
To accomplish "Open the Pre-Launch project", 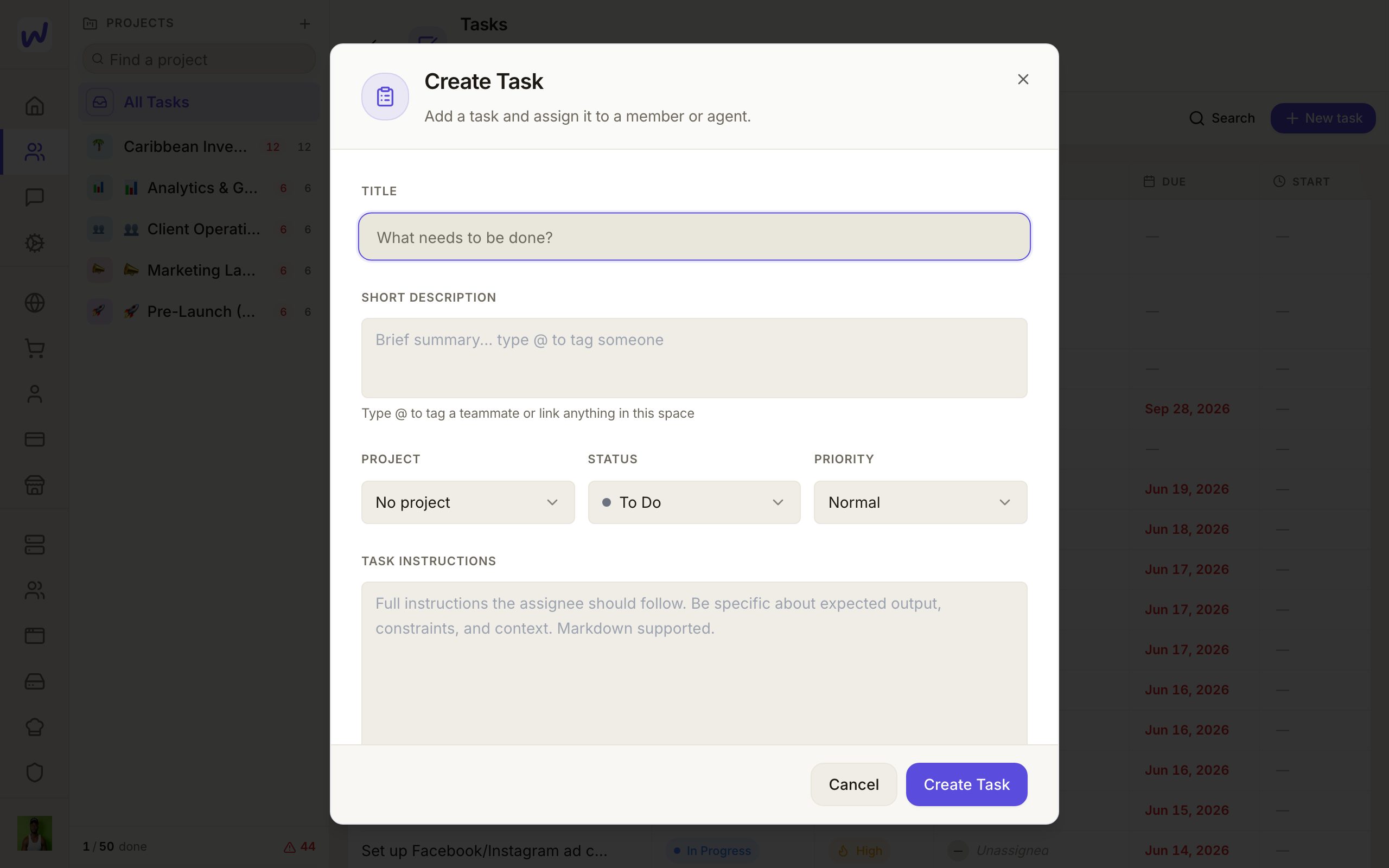I will coord(199,312).
